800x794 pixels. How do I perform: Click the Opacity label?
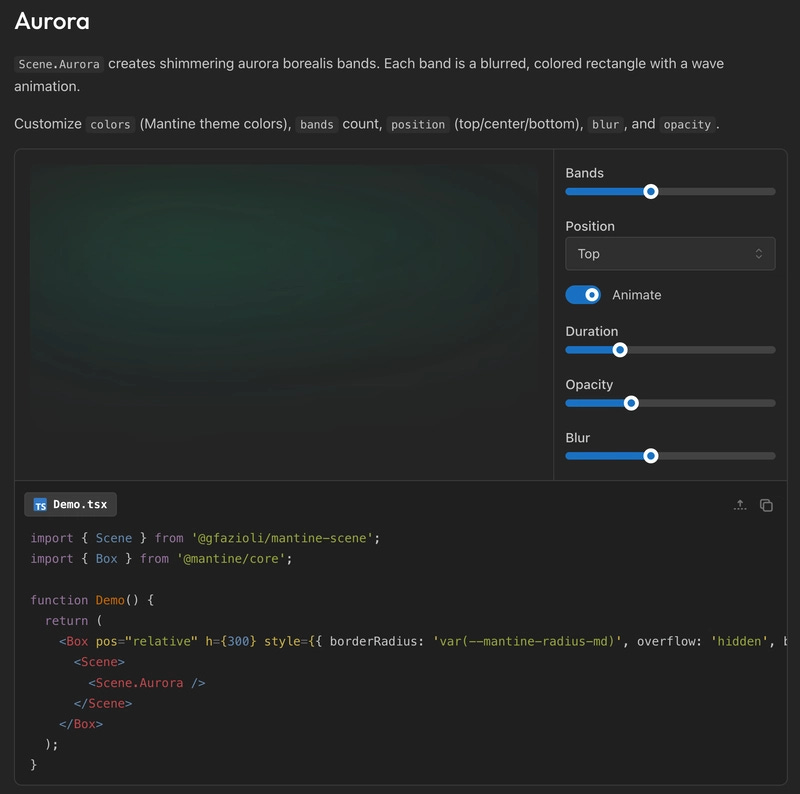pos(589,385)
